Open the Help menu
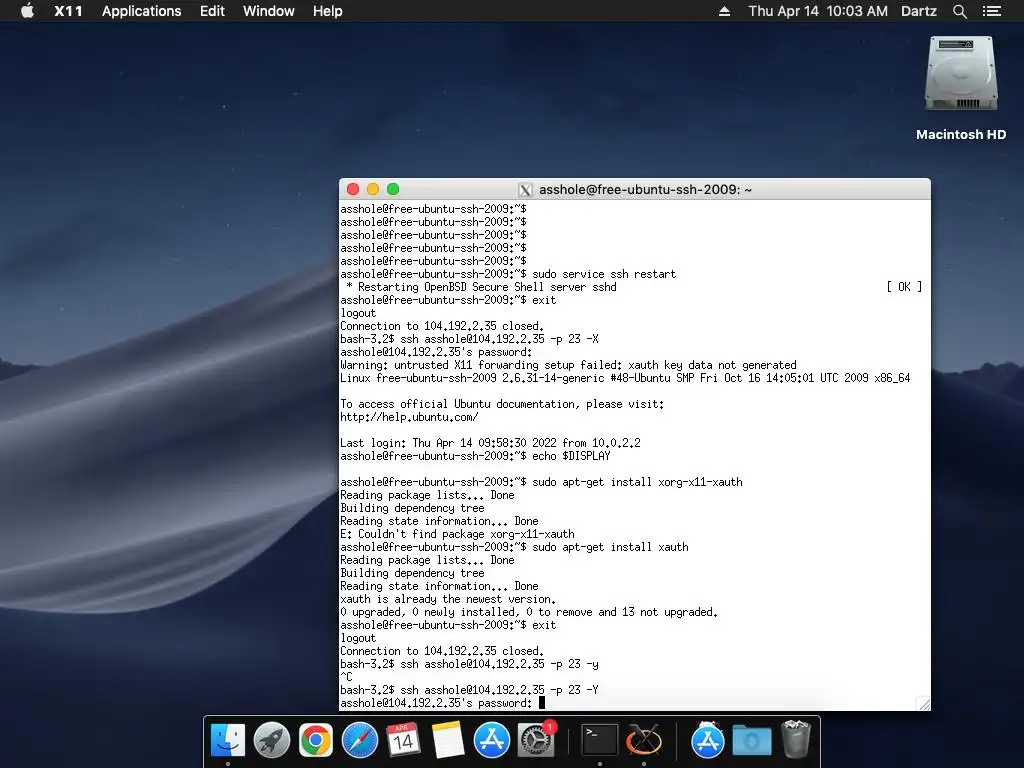This screenshot has width=1024, height=768. click(327, 11)
